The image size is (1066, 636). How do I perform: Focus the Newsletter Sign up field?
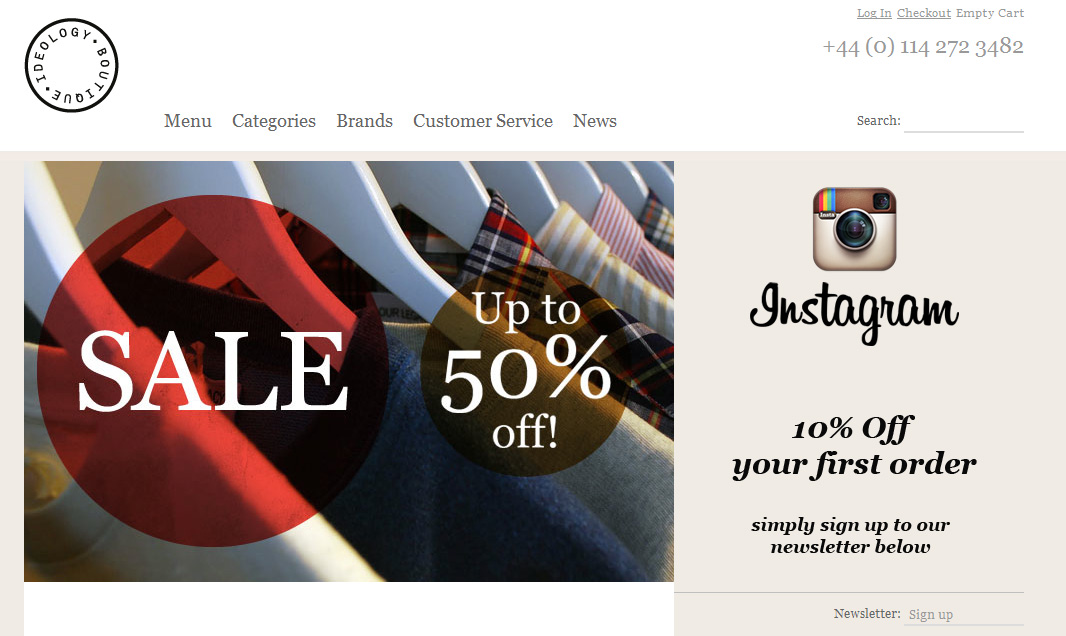tap(964, 614)
